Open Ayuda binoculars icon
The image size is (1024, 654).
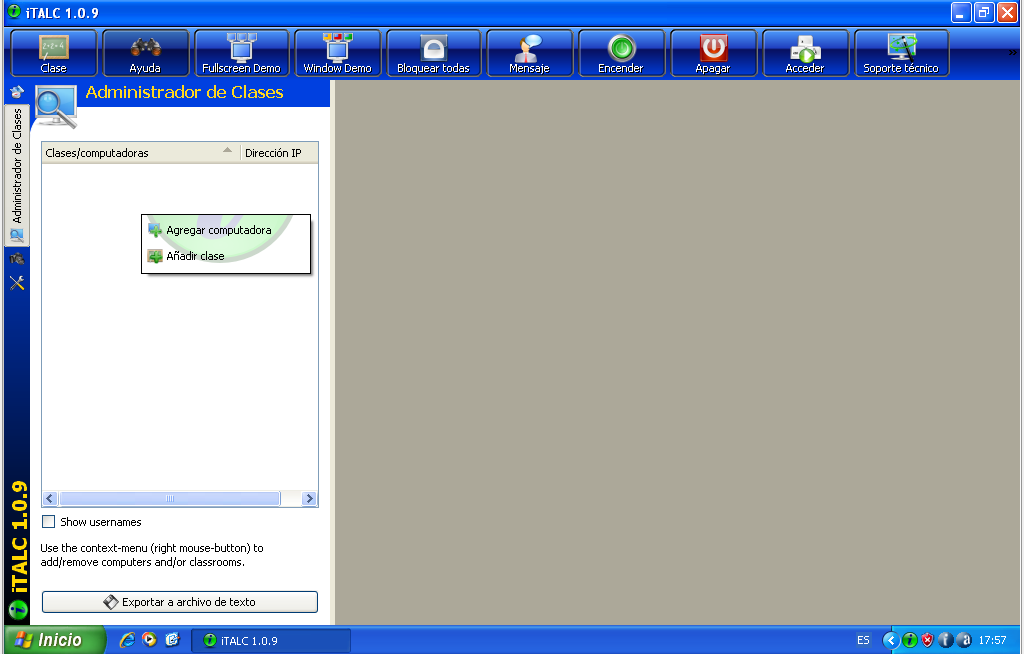click(145, 53)
